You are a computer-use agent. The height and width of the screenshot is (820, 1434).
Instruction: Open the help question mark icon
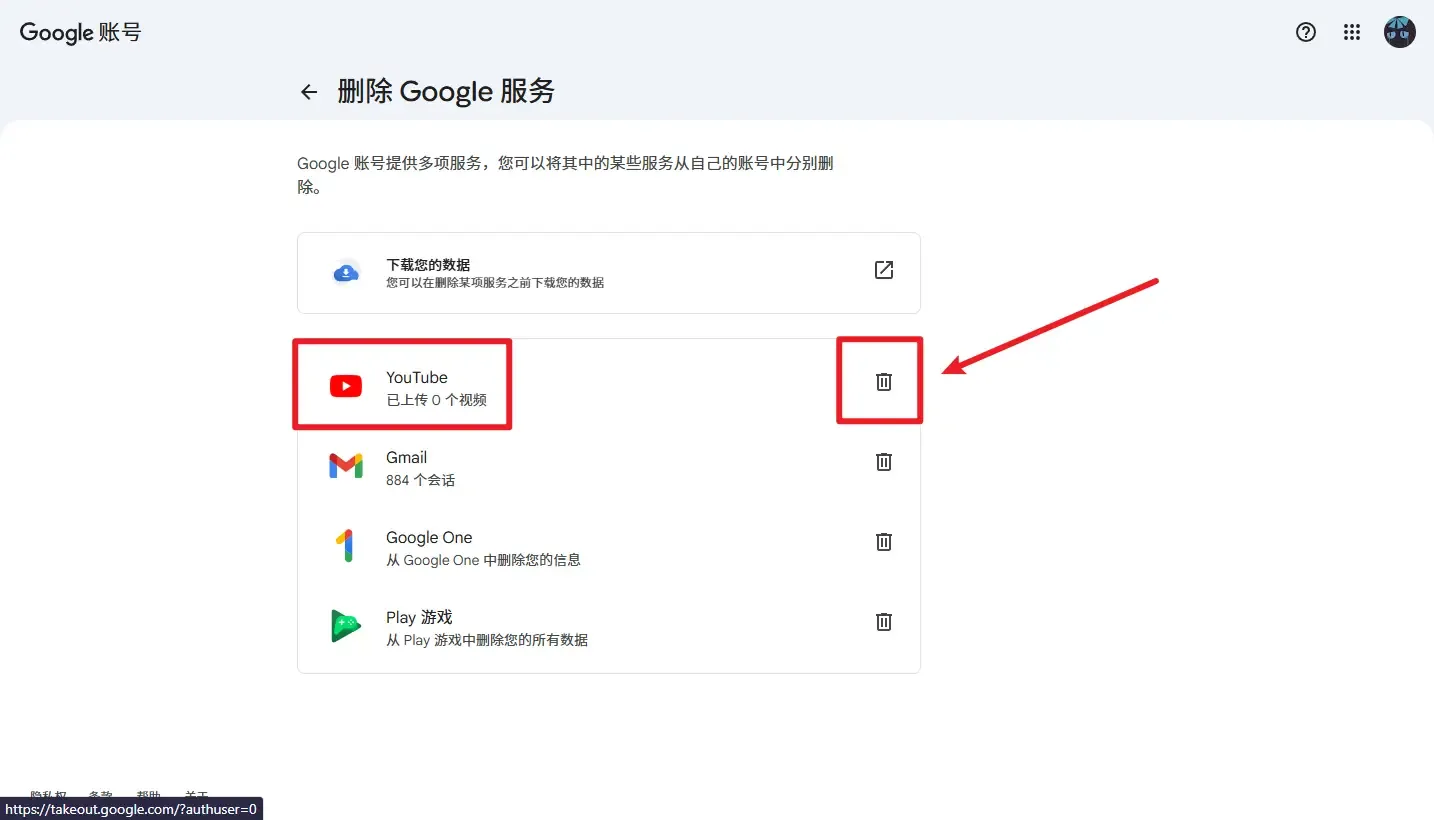pyautogui.click(x=1305, y=32)
